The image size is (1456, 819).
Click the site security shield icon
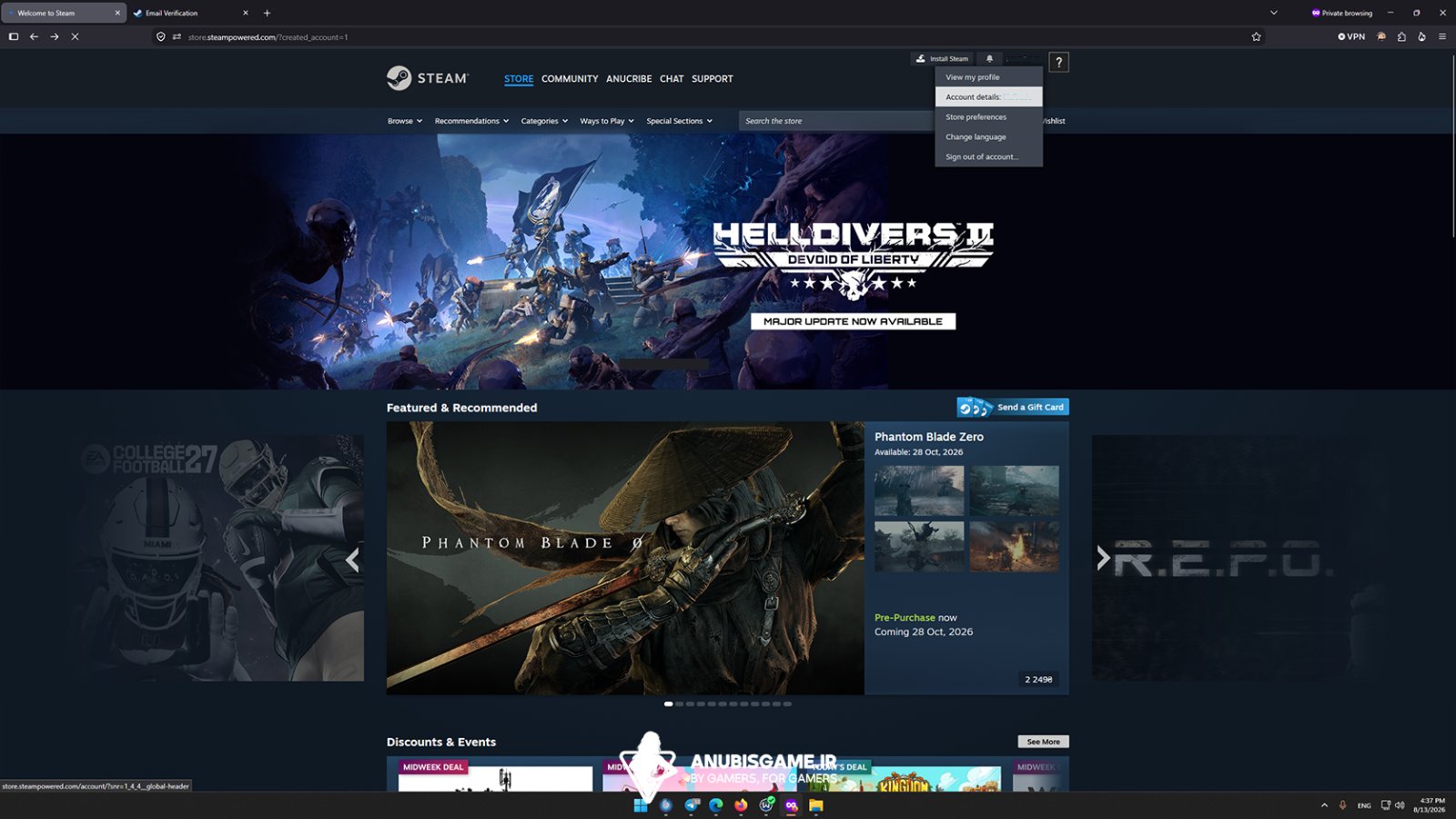point(161,36)
